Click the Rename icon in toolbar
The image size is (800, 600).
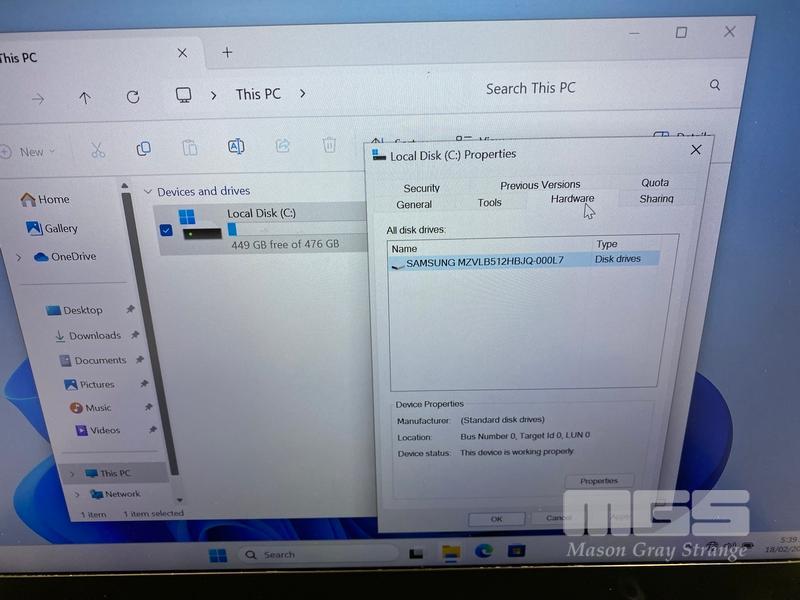pyautogui.click(x=236, y=147)
